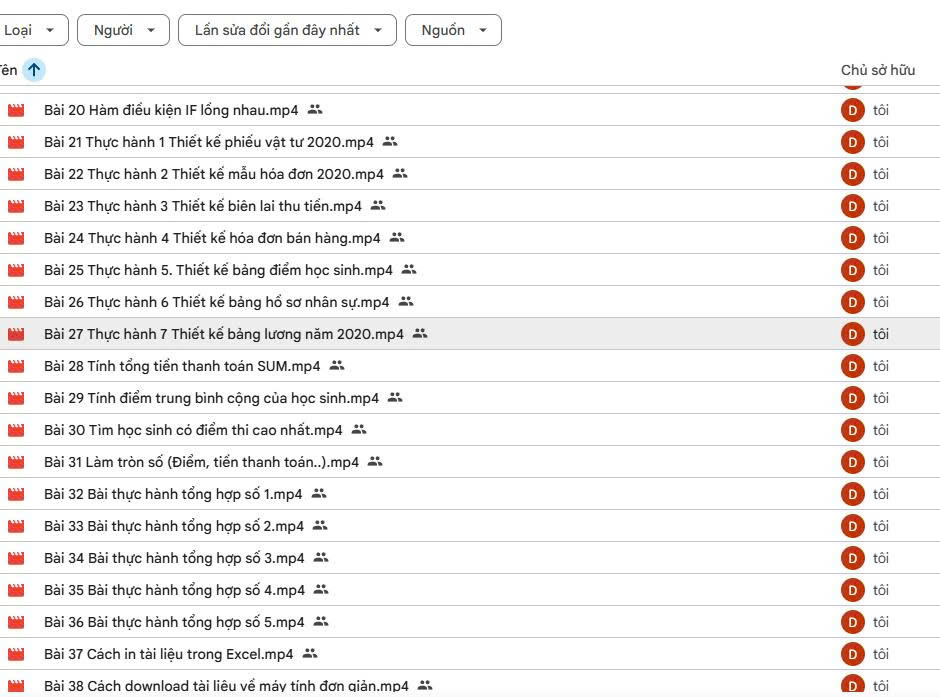Viewport: 940px width, 697px height.
Task: Click owner text tôi in Bài 32 row
Action: 881,494
